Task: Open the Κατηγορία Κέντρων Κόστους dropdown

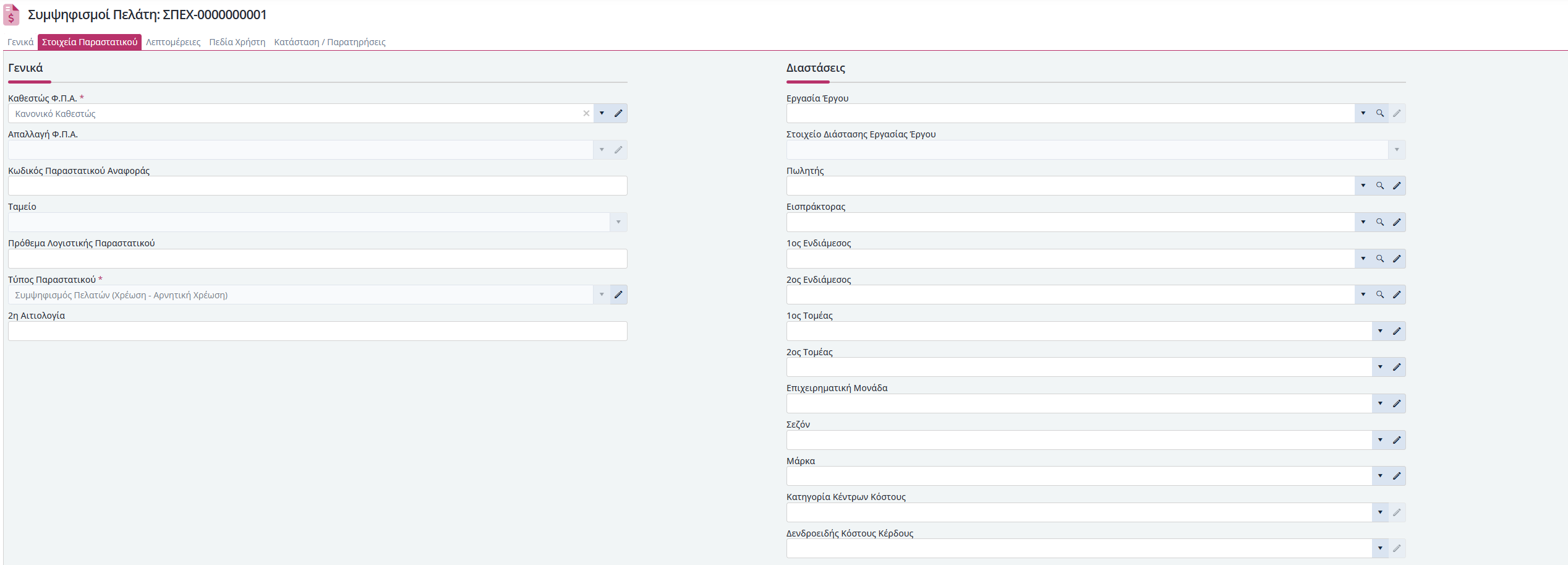Action: (1380, 512)
